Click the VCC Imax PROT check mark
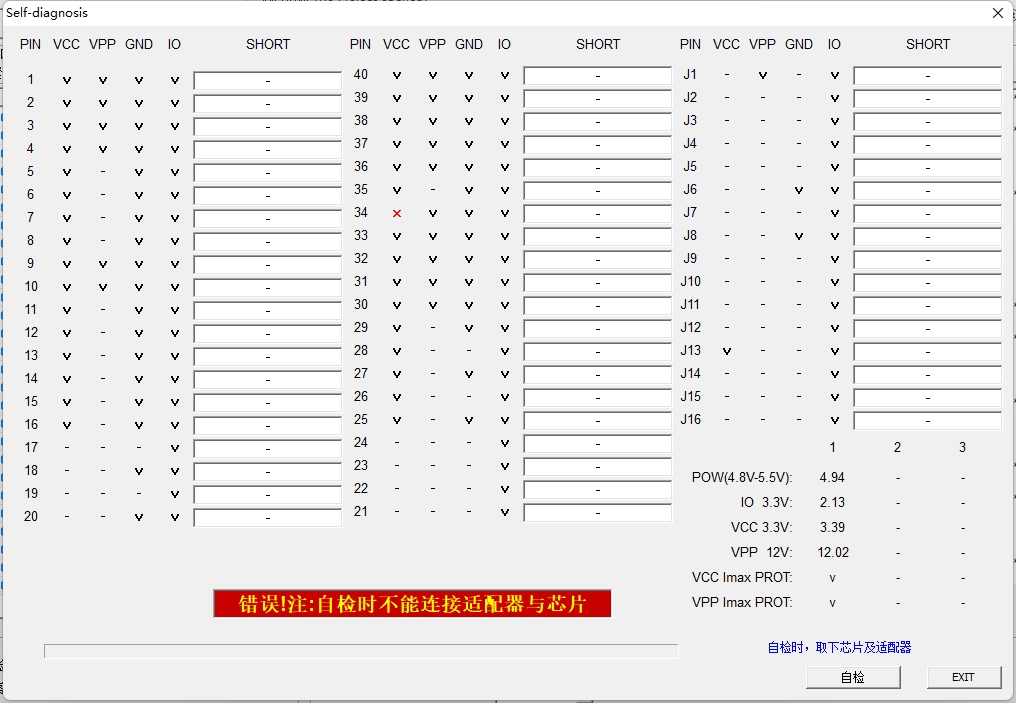 tap(832, 578)
